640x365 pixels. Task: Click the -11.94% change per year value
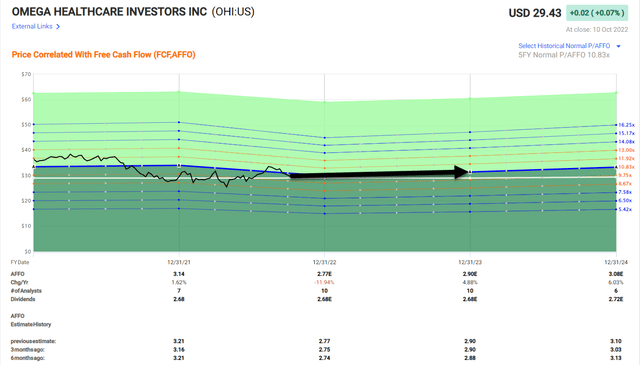tap(324, 283)
